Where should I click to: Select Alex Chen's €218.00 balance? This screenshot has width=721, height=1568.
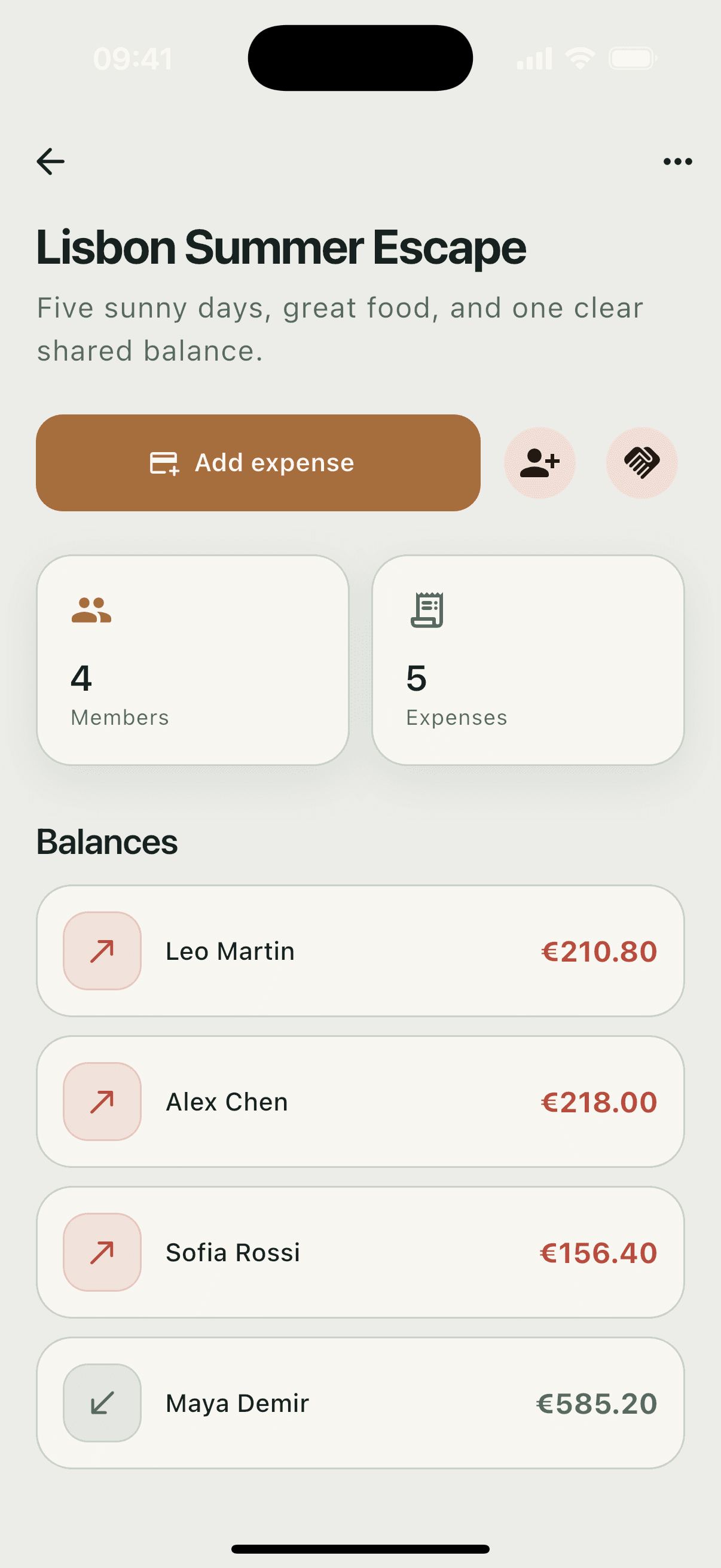tap(598, 1102)
